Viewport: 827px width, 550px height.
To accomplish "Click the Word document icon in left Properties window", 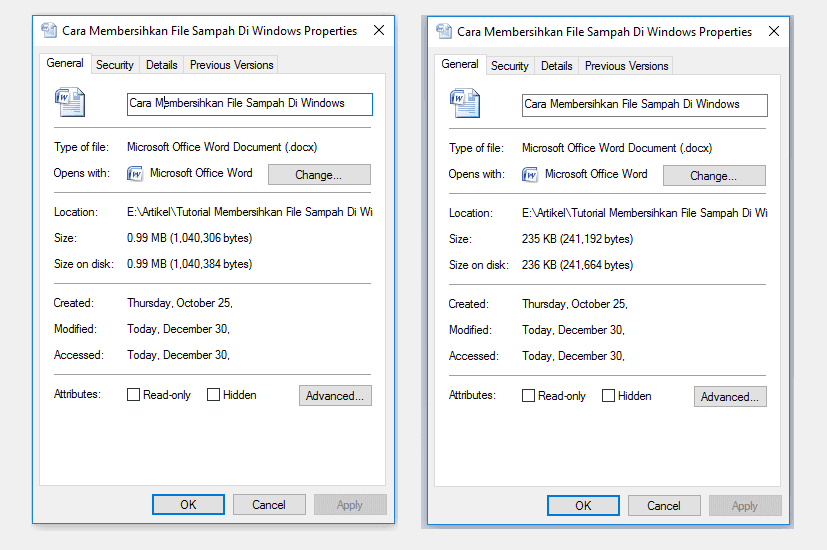I will point(70,102).
